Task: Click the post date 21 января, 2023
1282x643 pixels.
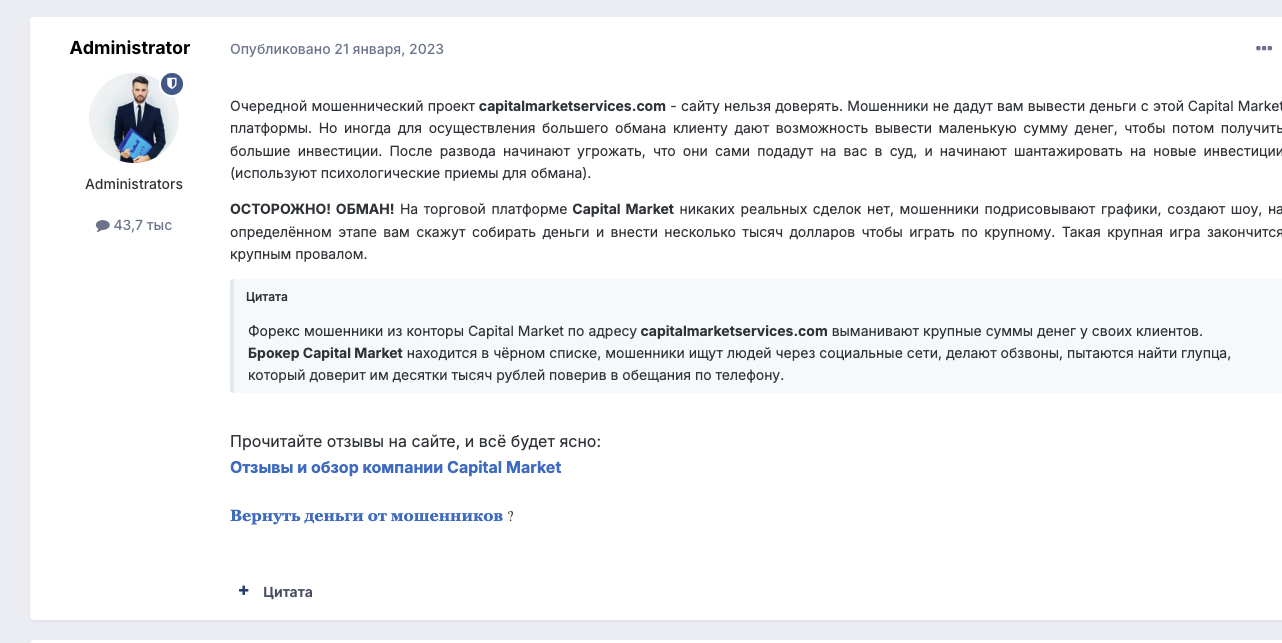Action: click(x=389, y=49)
